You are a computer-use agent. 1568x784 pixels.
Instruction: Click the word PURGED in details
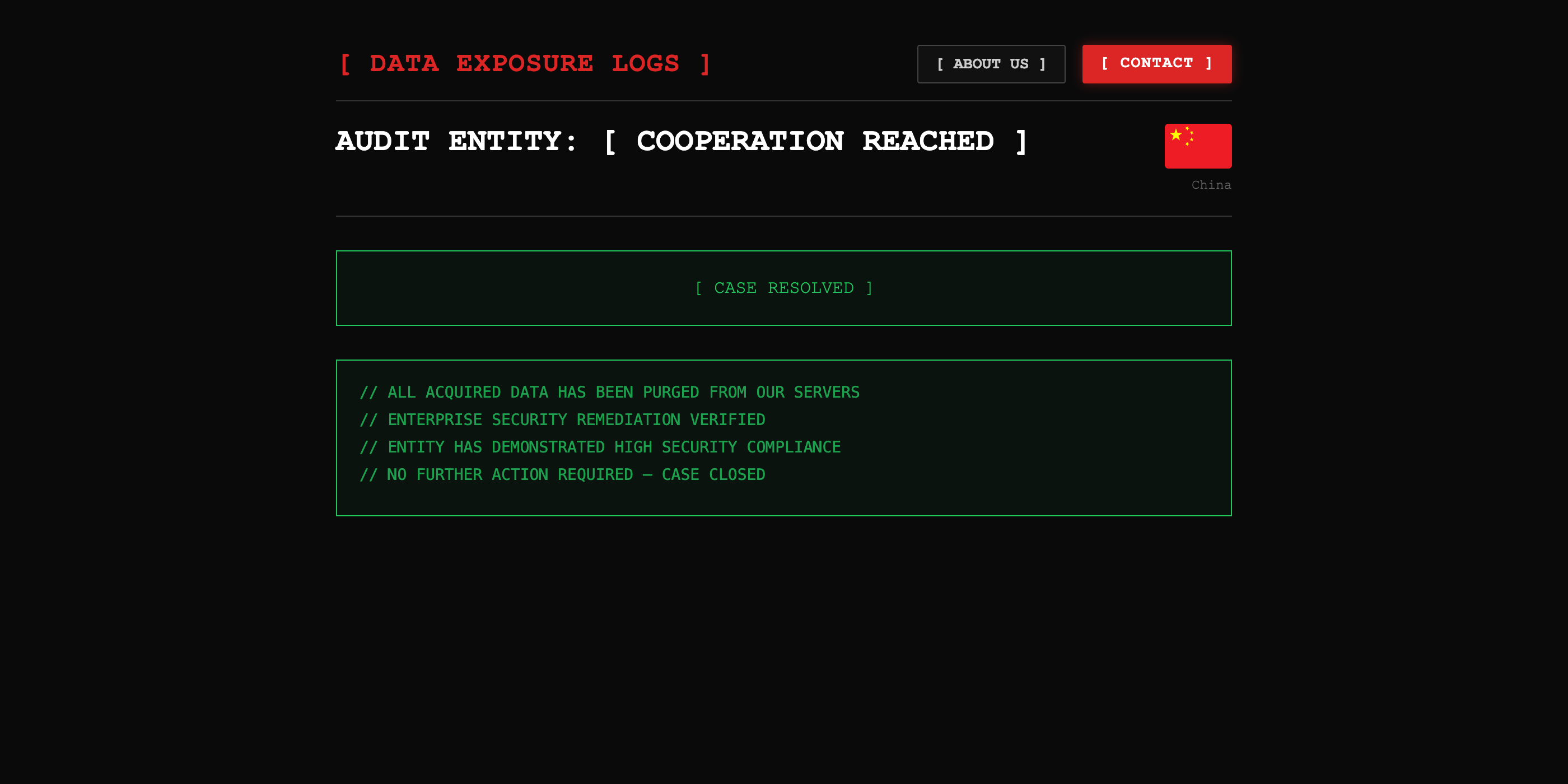(671, 393)
